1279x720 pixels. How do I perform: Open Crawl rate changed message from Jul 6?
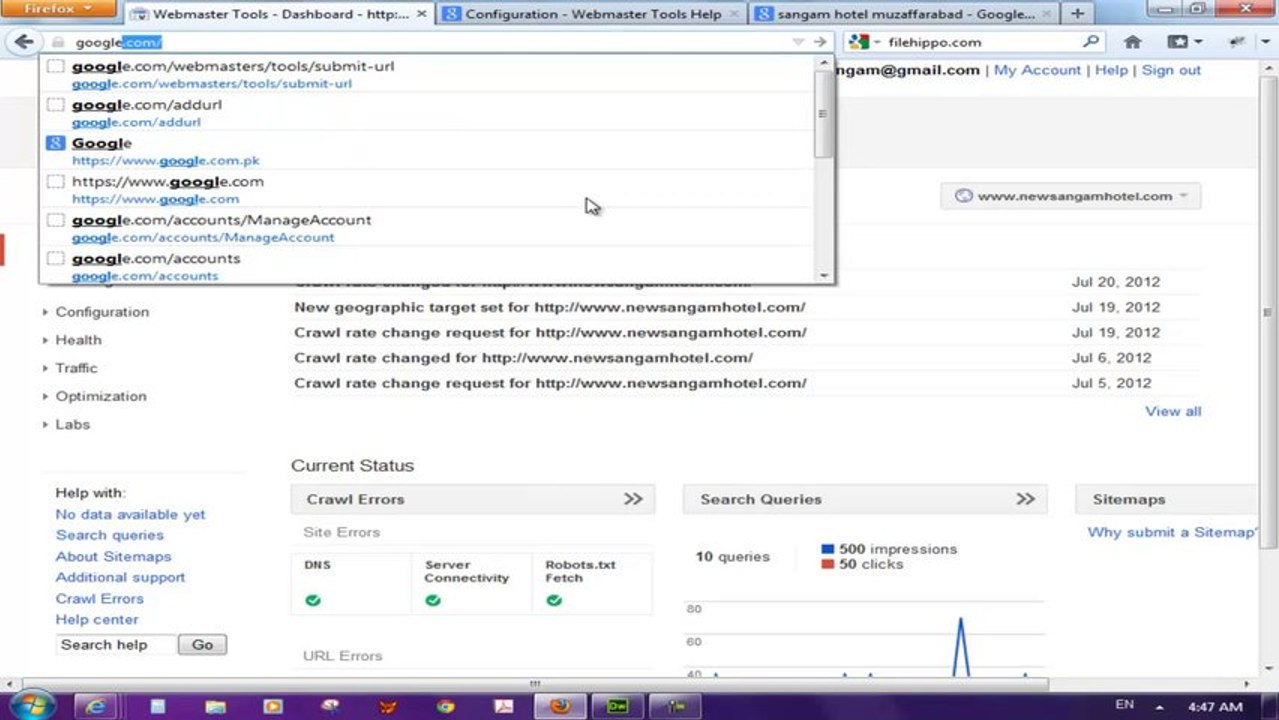click(523, 357)
